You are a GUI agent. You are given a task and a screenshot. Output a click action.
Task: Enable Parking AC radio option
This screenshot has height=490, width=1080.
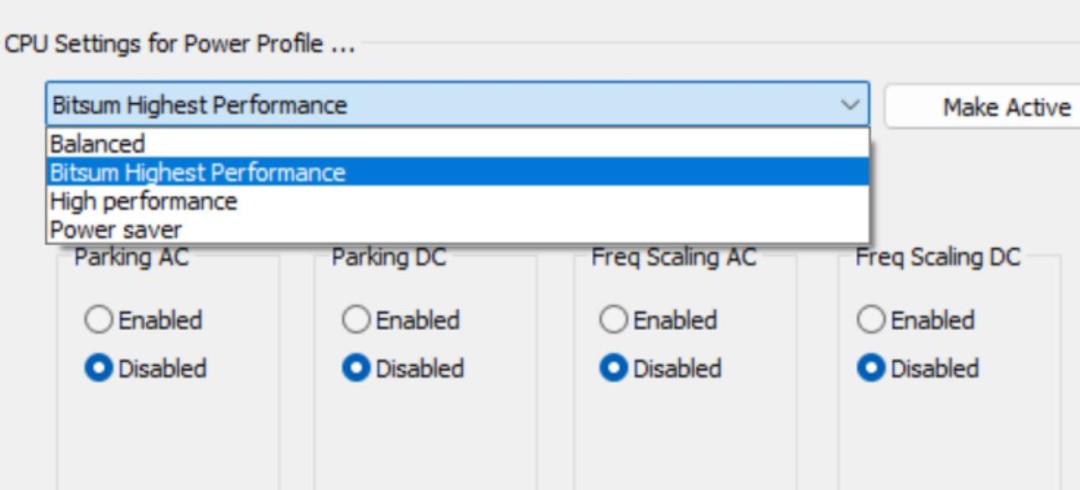click(99, 321)
